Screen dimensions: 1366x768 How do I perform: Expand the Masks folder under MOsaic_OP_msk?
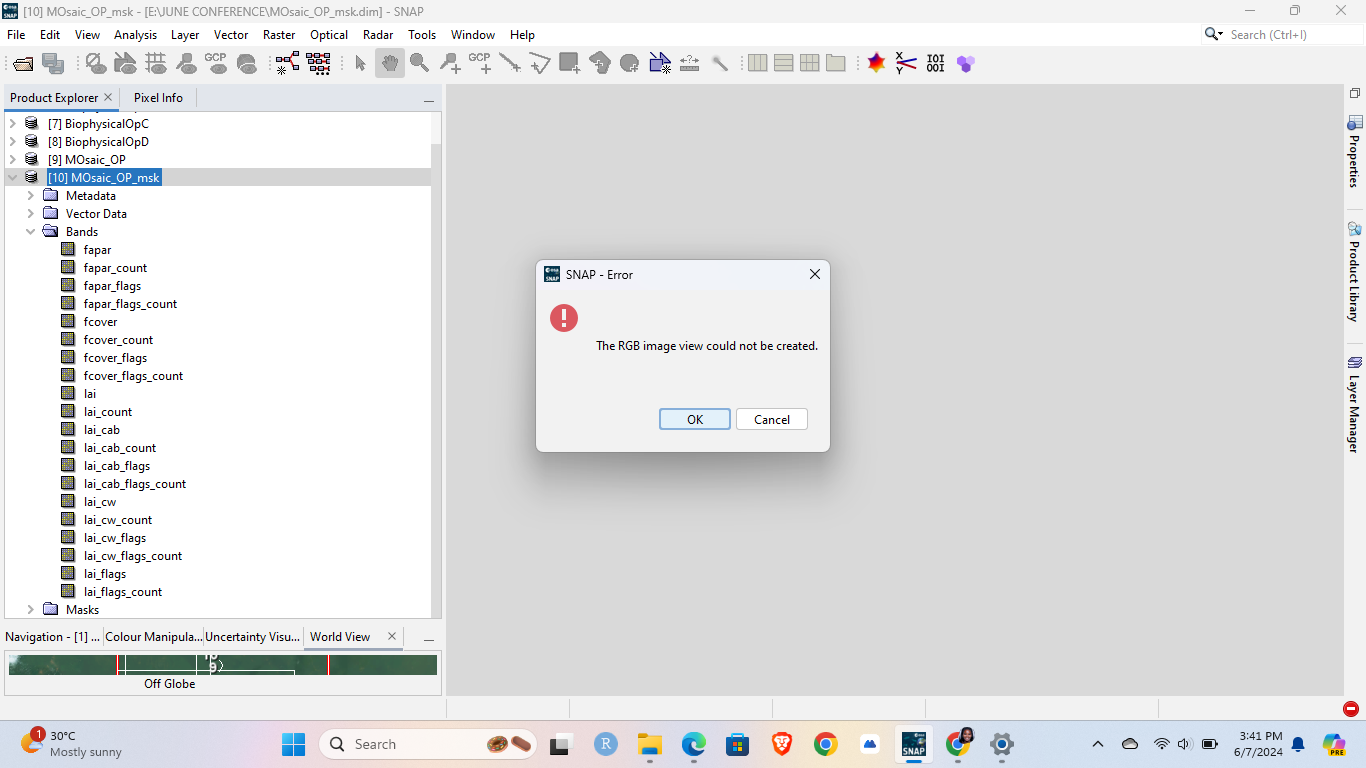(30, 609)
